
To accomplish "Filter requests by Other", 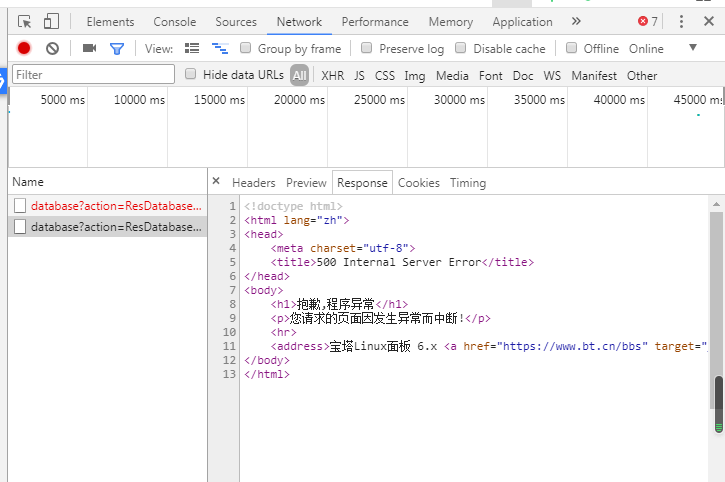I will click(x=642, y=75).
